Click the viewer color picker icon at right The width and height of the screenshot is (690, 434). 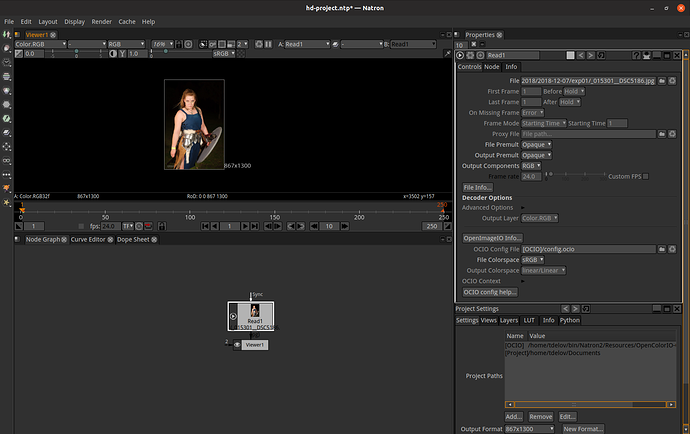(x=447, y=54)
